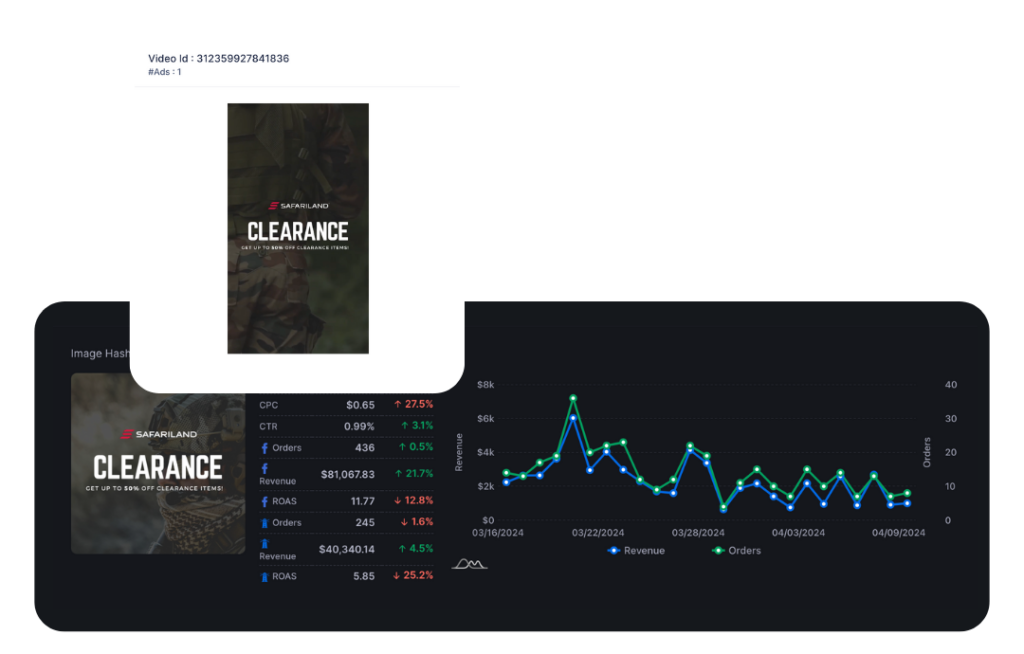
Task: Click the Video Id 312359927841836 text
Action: [x=218, y=58]
